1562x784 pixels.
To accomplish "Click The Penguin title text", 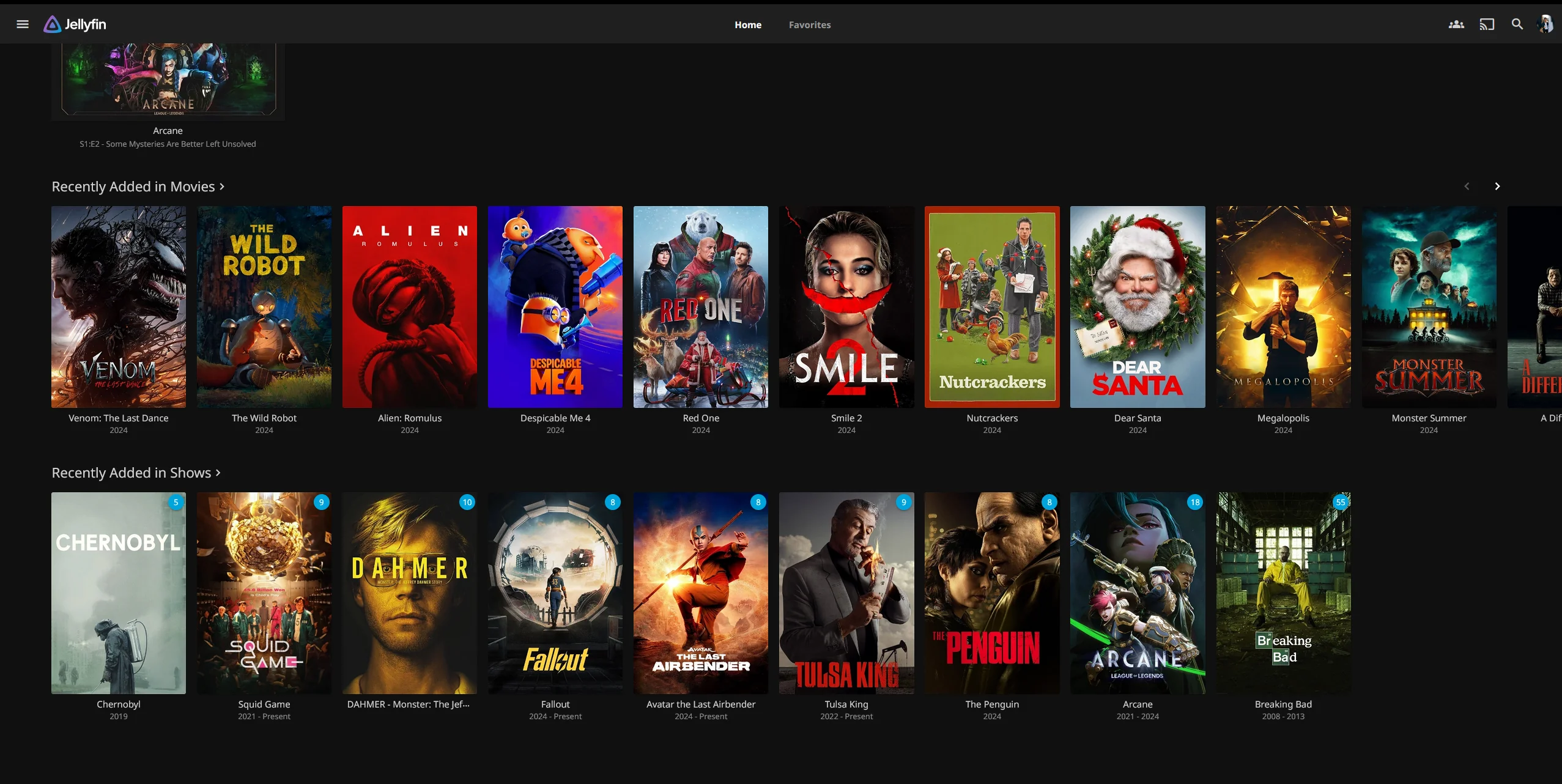I will click(992, 704).
